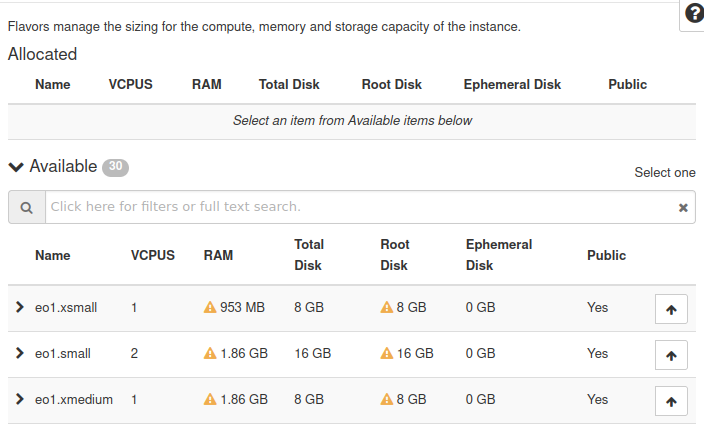Allocate the eo1.xsmall flavor with the up arrow
The image size is (704, 425).
click(671, 309)
